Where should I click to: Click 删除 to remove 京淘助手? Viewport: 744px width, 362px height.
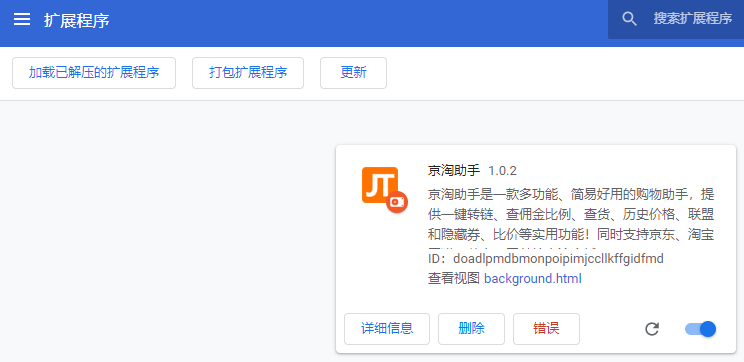(471, 329)
